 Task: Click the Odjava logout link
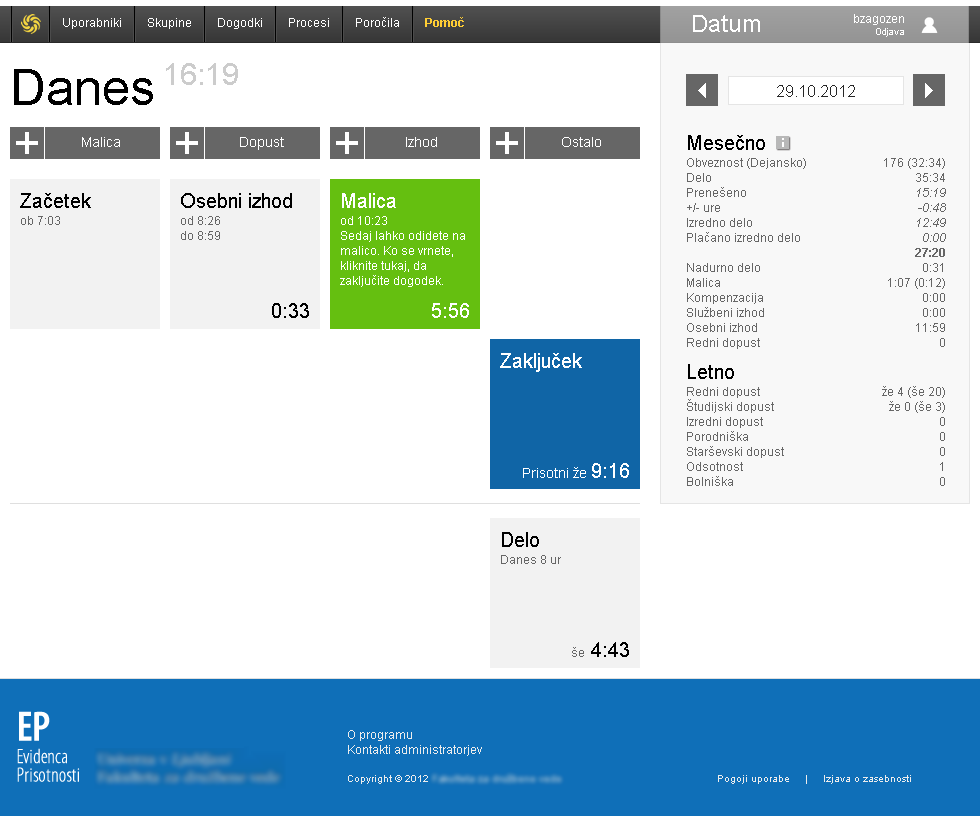889,32
